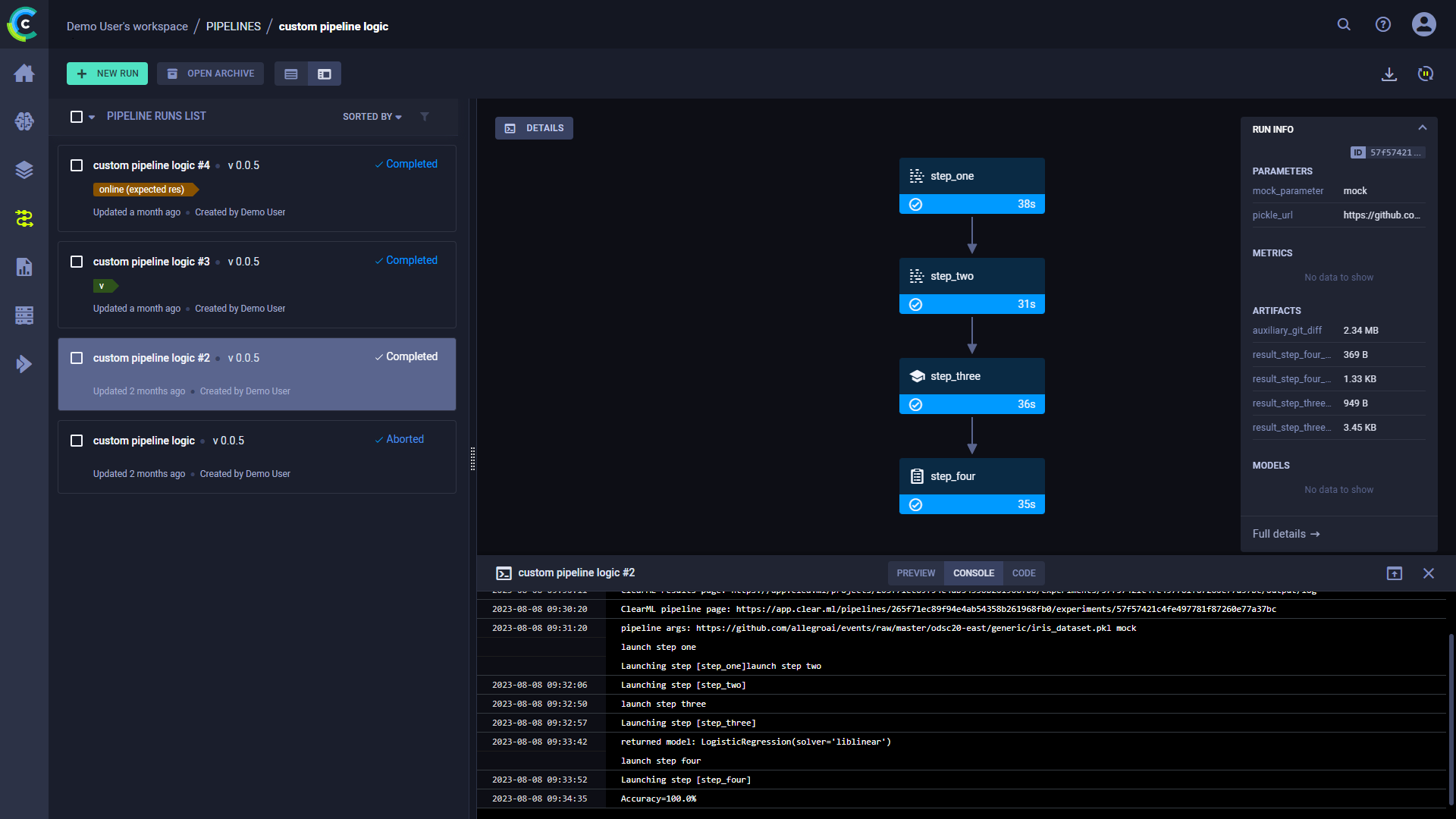Open Full details of the run
1456x819 pixels.
click(1285, 534)
